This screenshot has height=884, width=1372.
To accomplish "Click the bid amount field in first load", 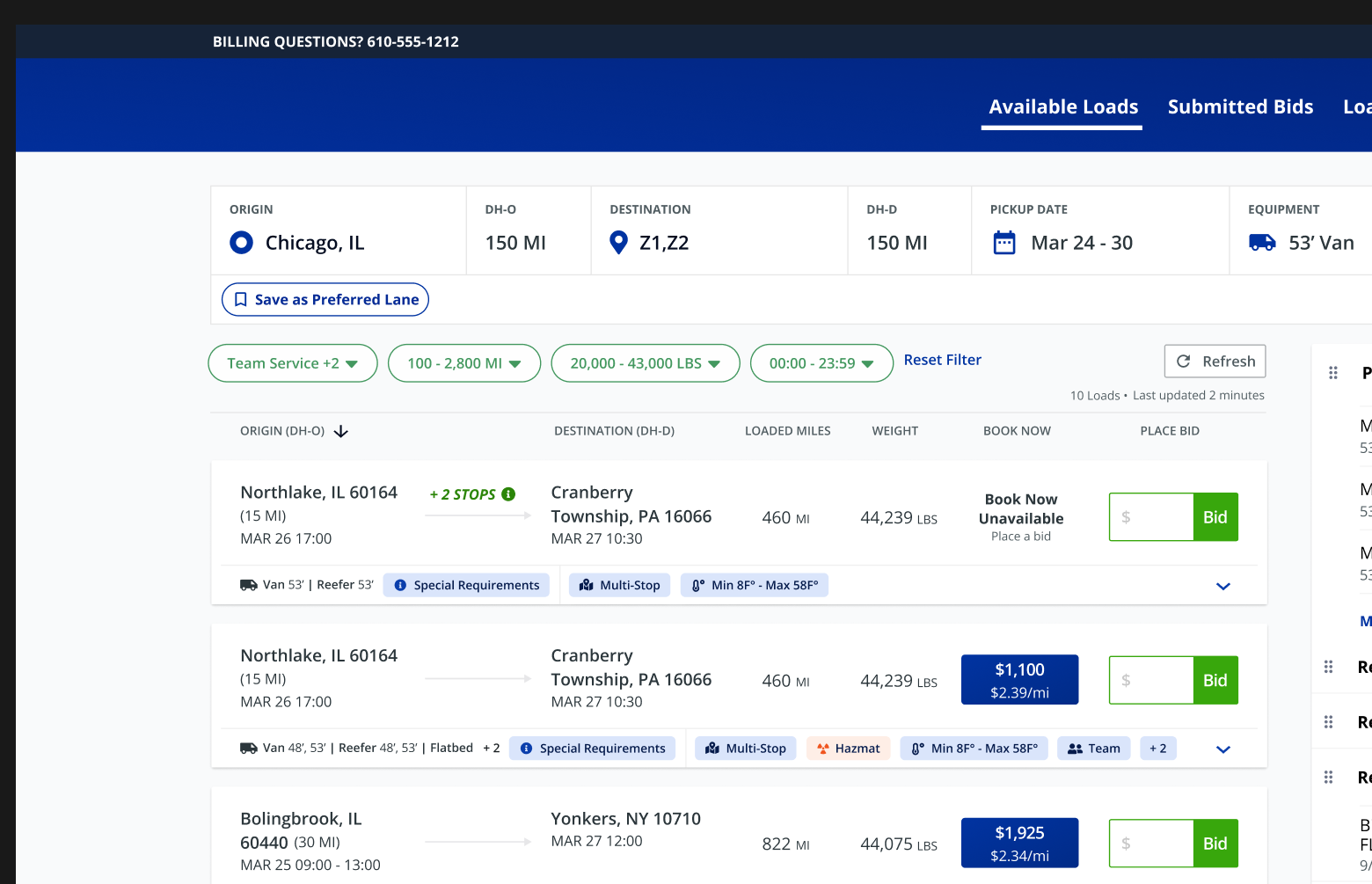I will [1151, 517].
